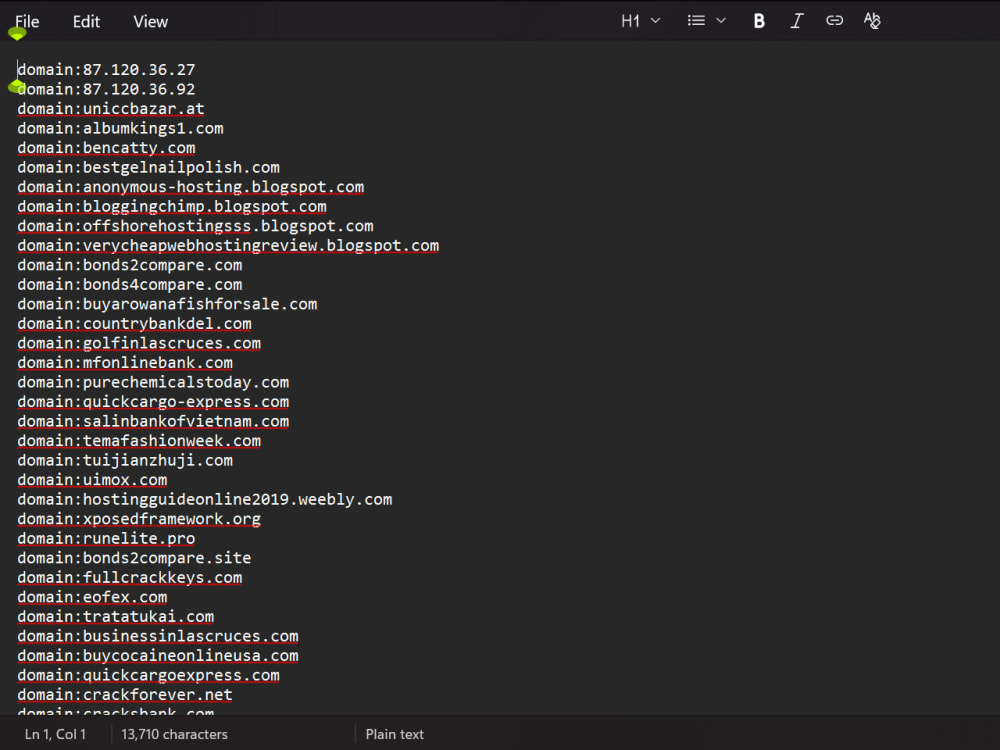Click the bulleted list icon

point(696,21)
